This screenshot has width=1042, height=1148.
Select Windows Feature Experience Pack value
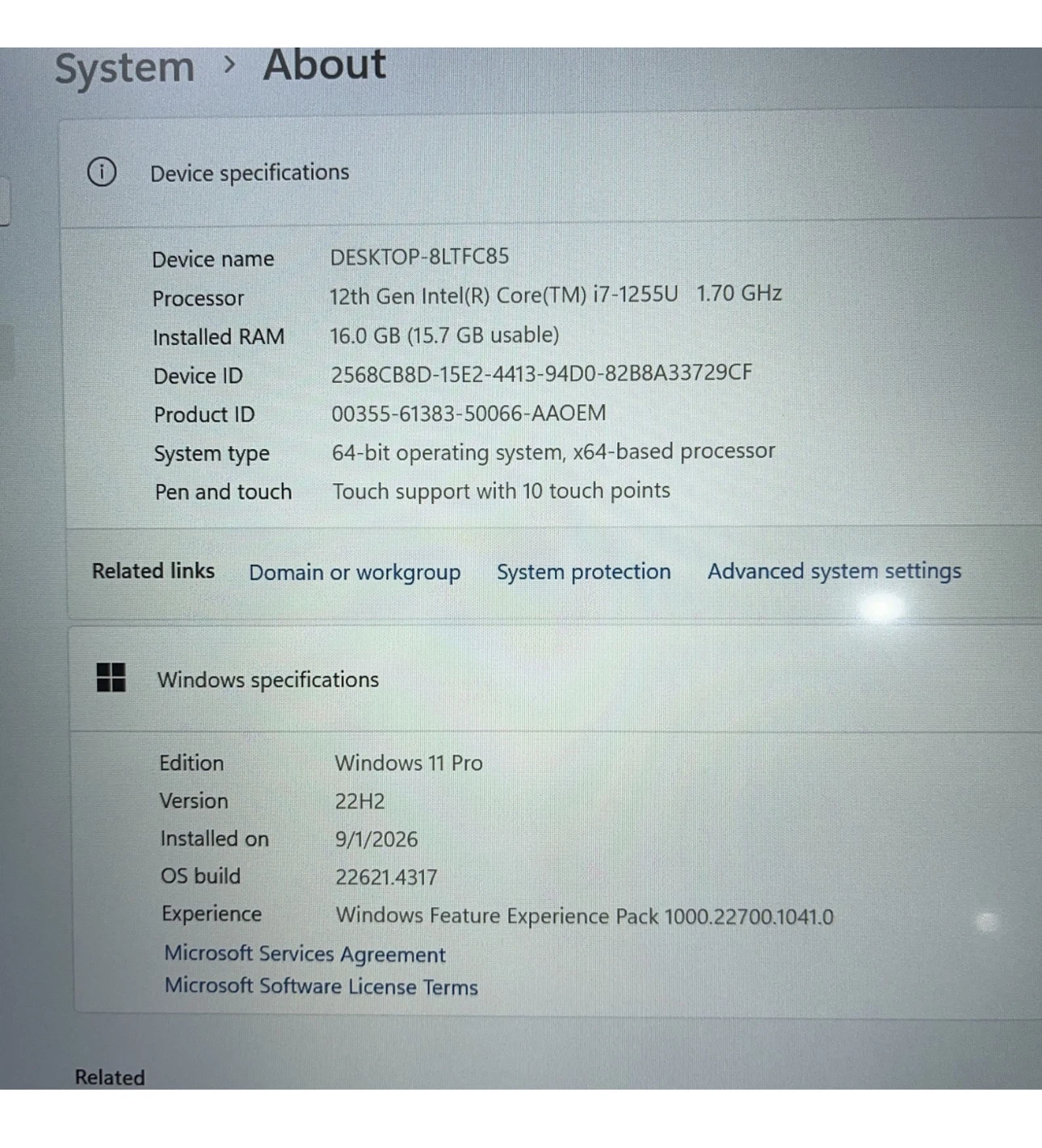[585, 916]
